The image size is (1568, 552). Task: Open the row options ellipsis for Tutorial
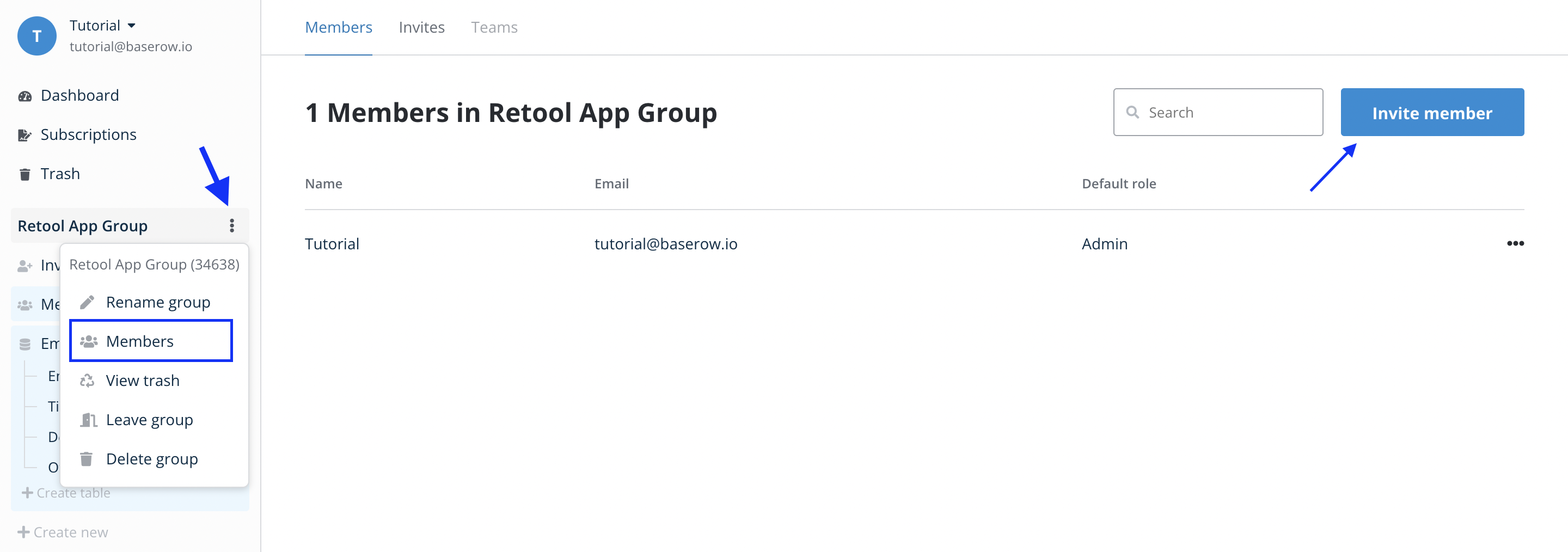point(1515,243)
